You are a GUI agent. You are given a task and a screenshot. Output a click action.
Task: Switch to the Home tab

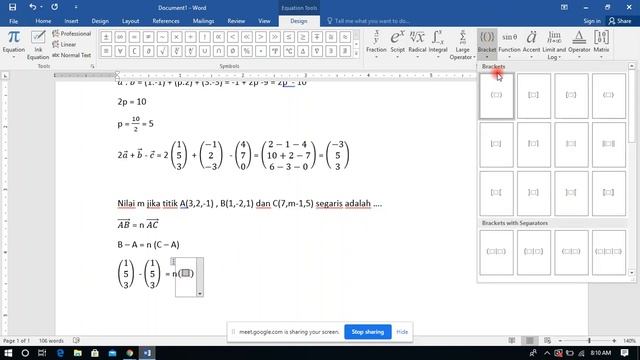pyautogui.click(x=43, y=21)
